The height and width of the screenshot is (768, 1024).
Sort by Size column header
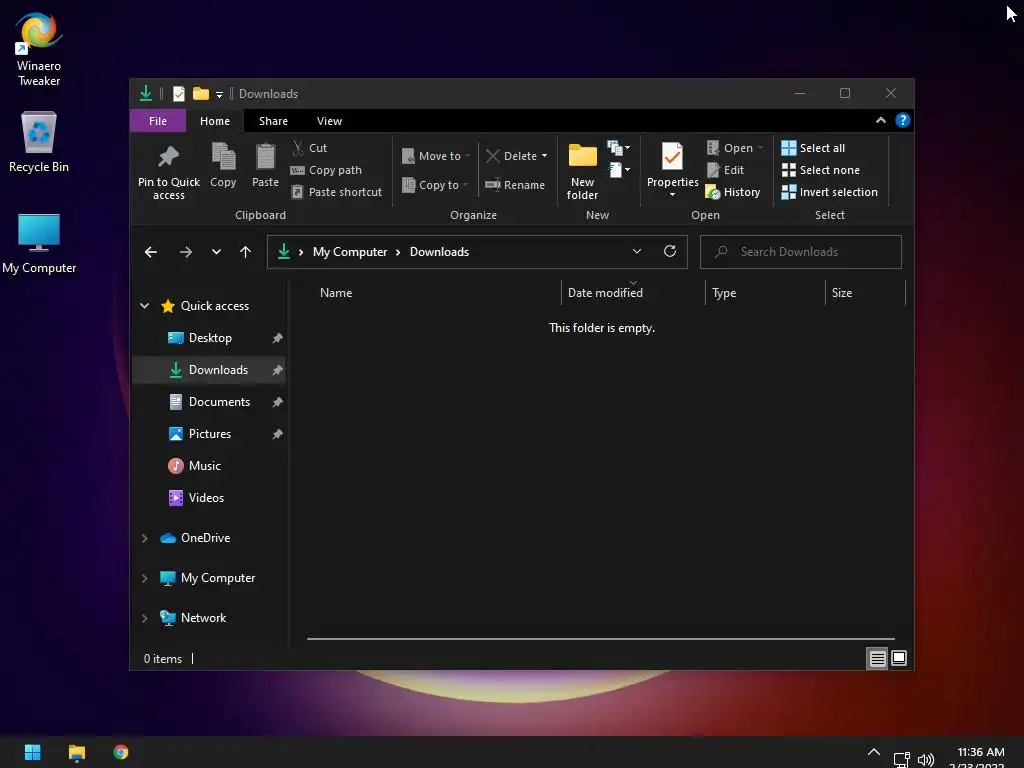(x=841, y=293)
